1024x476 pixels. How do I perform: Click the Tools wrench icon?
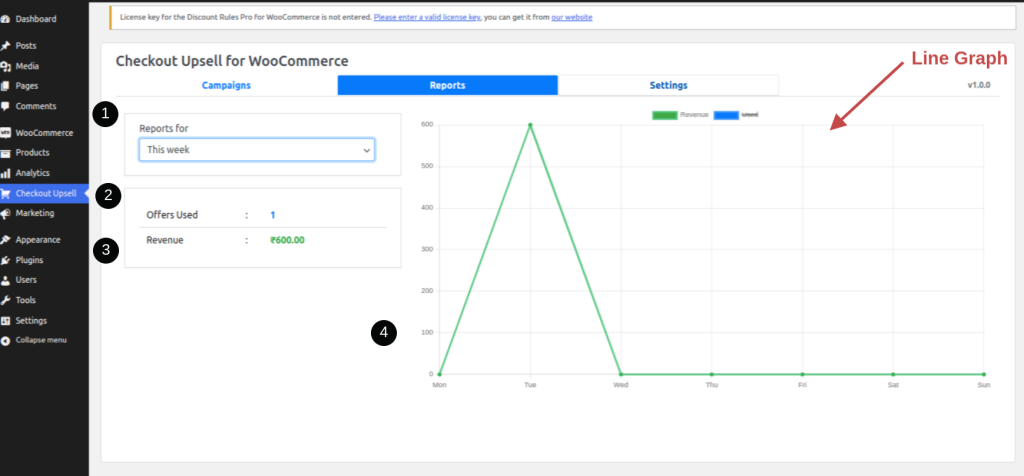click(x=6, y=300)
